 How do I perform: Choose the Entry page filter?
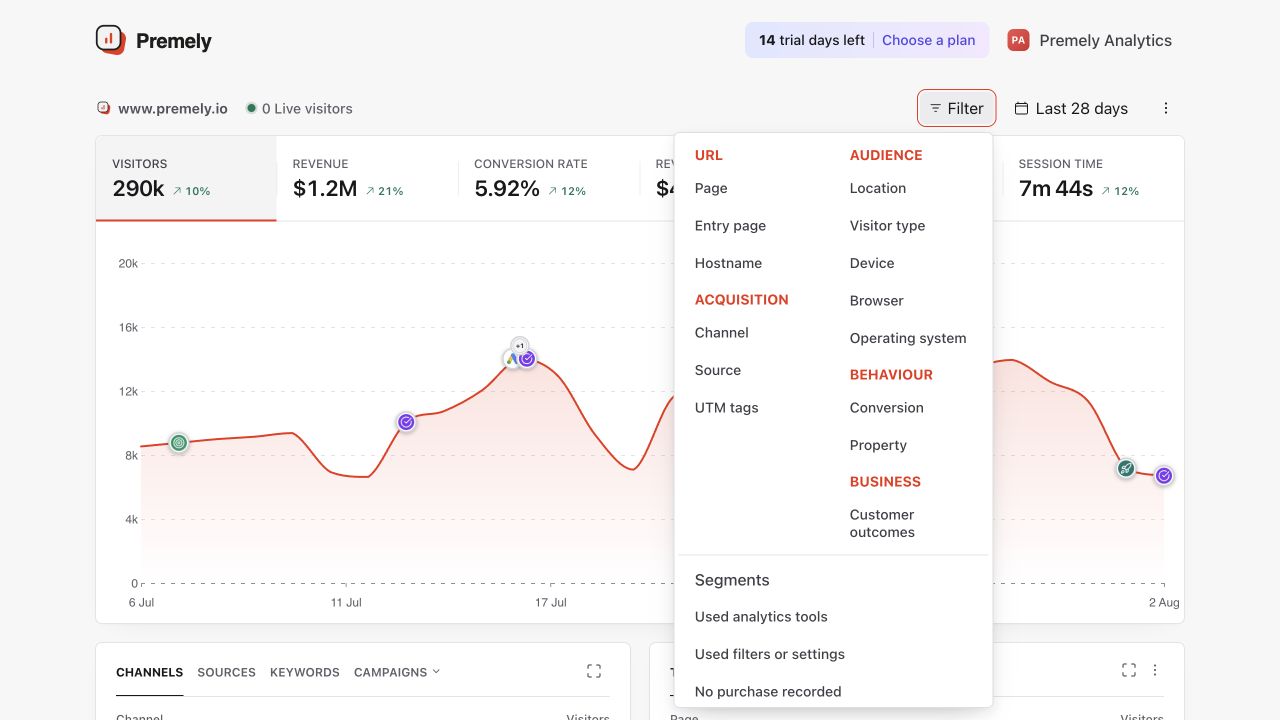click(730, 226)
